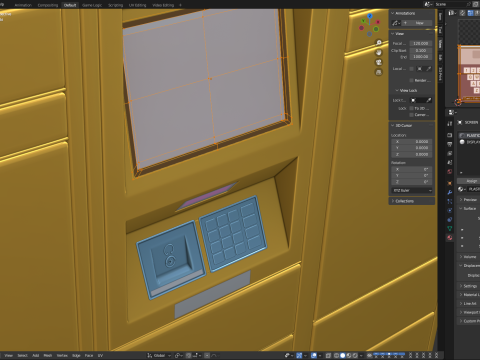Open the Mesh menu in viewport header
The width and height of the screenshot is (480, 360).
tap(48, 355)
